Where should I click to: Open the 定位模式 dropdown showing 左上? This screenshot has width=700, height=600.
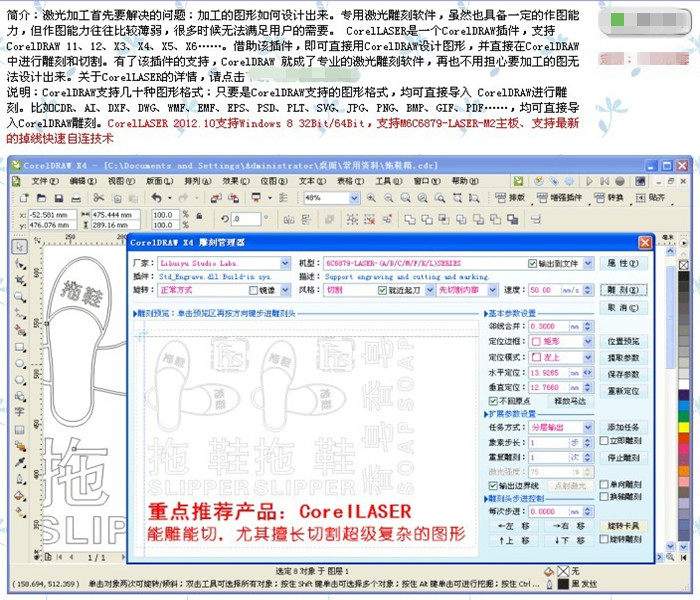(588, 358)
